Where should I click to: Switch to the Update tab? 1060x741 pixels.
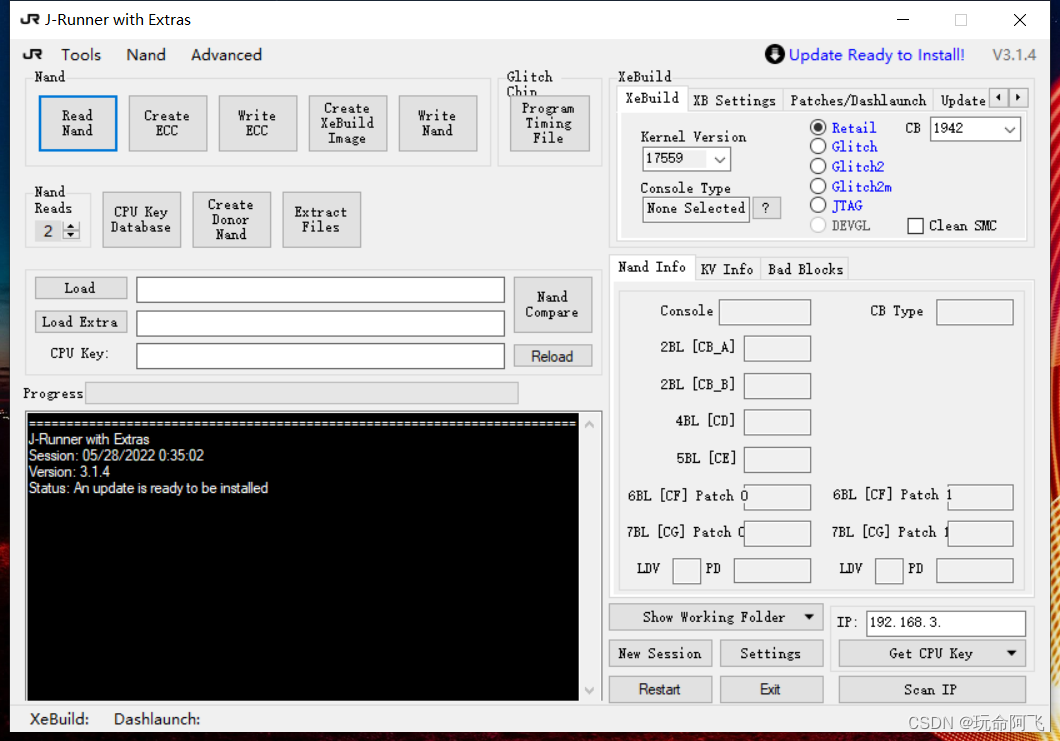click(x=963, y=101)
